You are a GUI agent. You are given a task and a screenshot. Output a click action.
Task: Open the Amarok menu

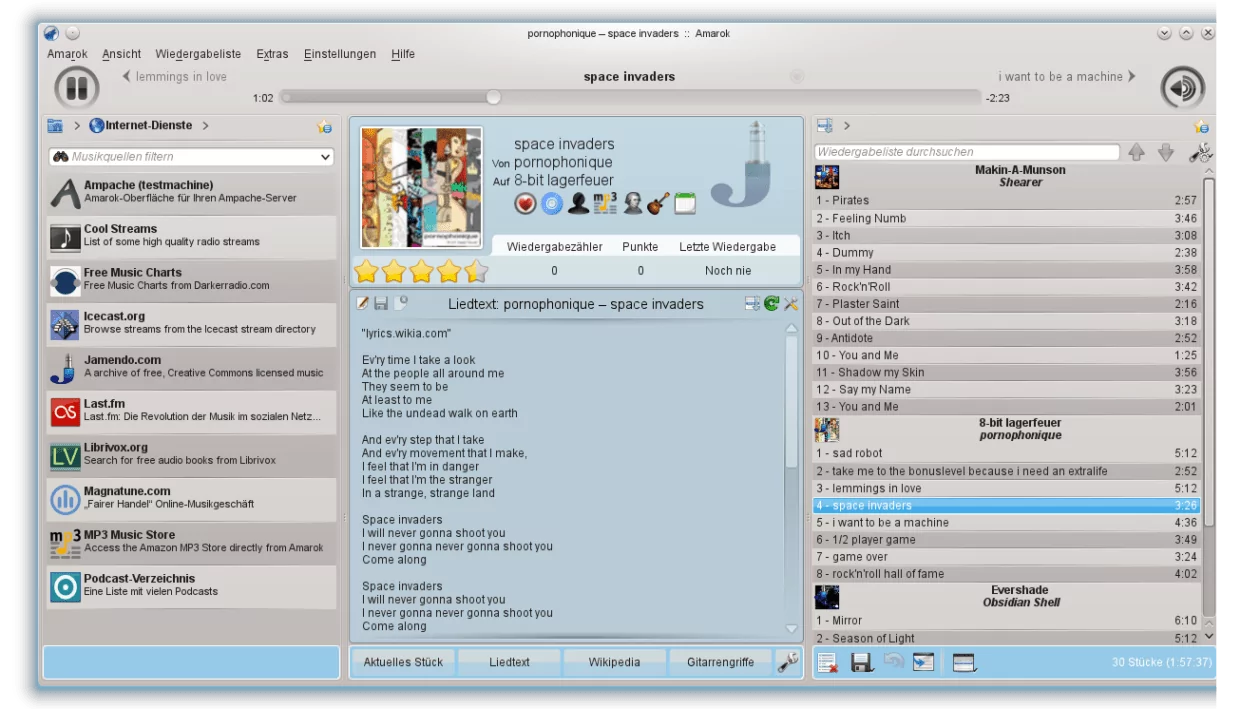[67, 54]
